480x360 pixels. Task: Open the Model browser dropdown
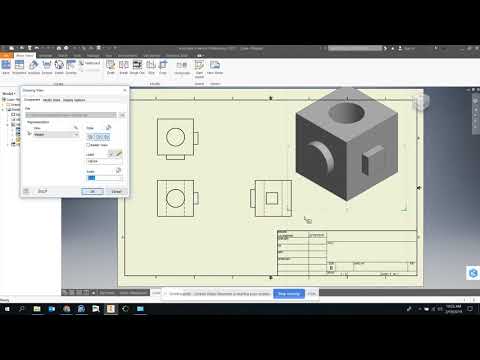coord(9,94)
